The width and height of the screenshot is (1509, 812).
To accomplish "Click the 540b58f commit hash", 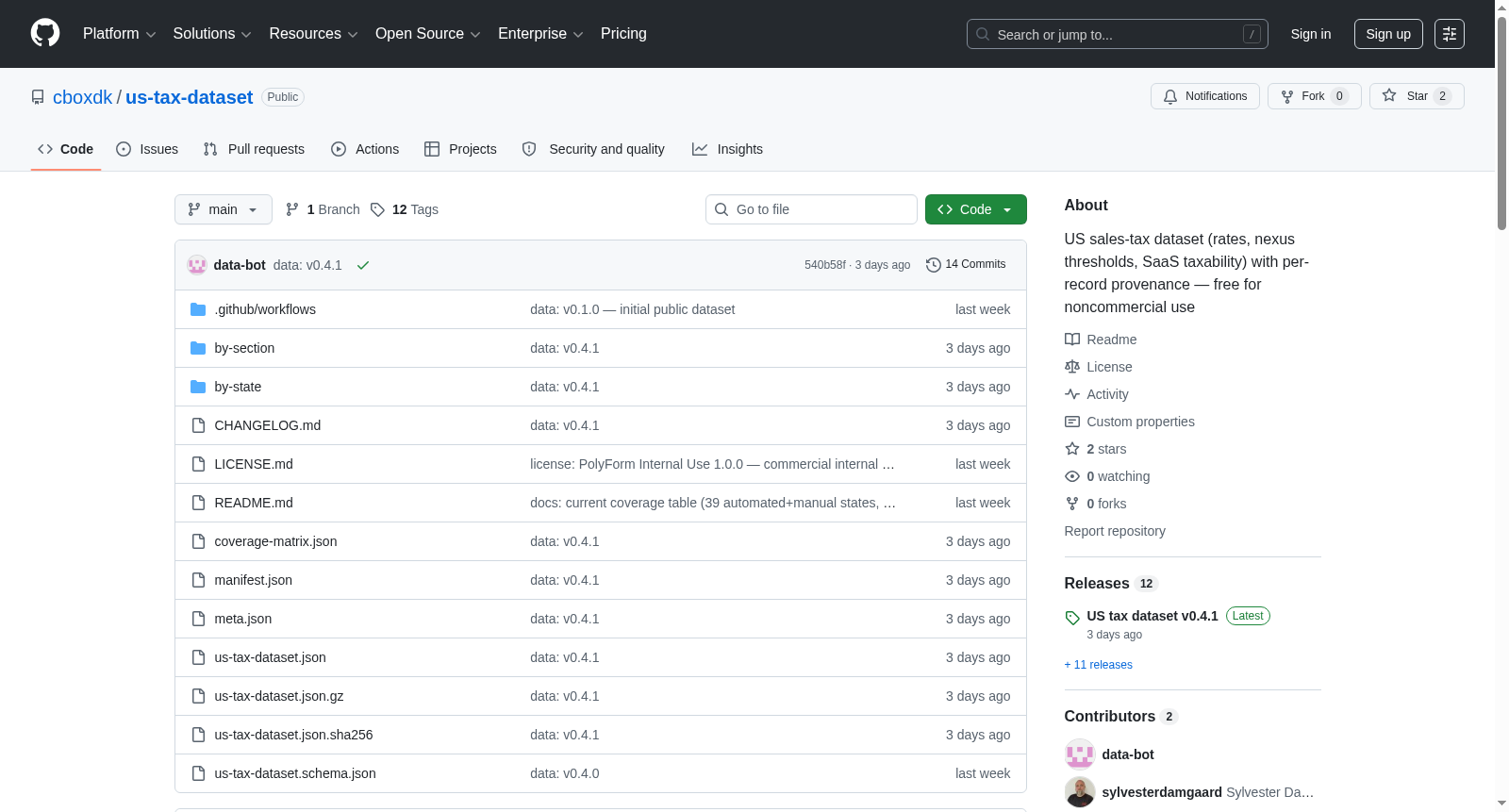I will pyautogui.click(x=825, y=265).
